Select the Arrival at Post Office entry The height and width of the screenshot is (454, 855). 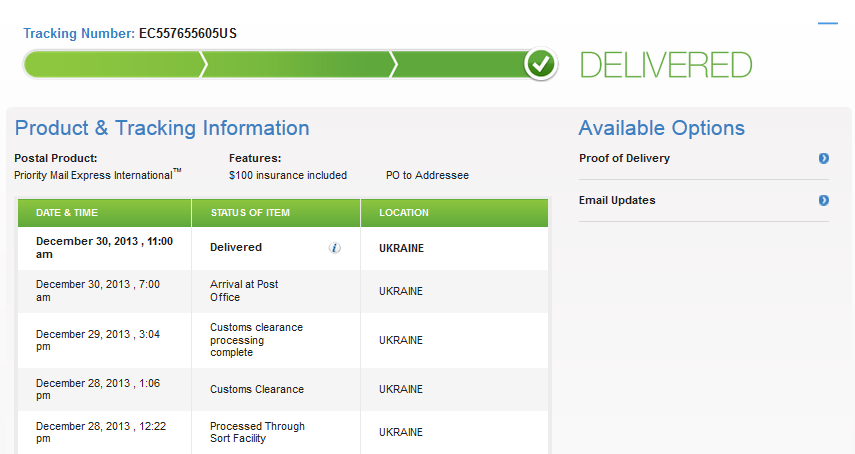(244, 291)
